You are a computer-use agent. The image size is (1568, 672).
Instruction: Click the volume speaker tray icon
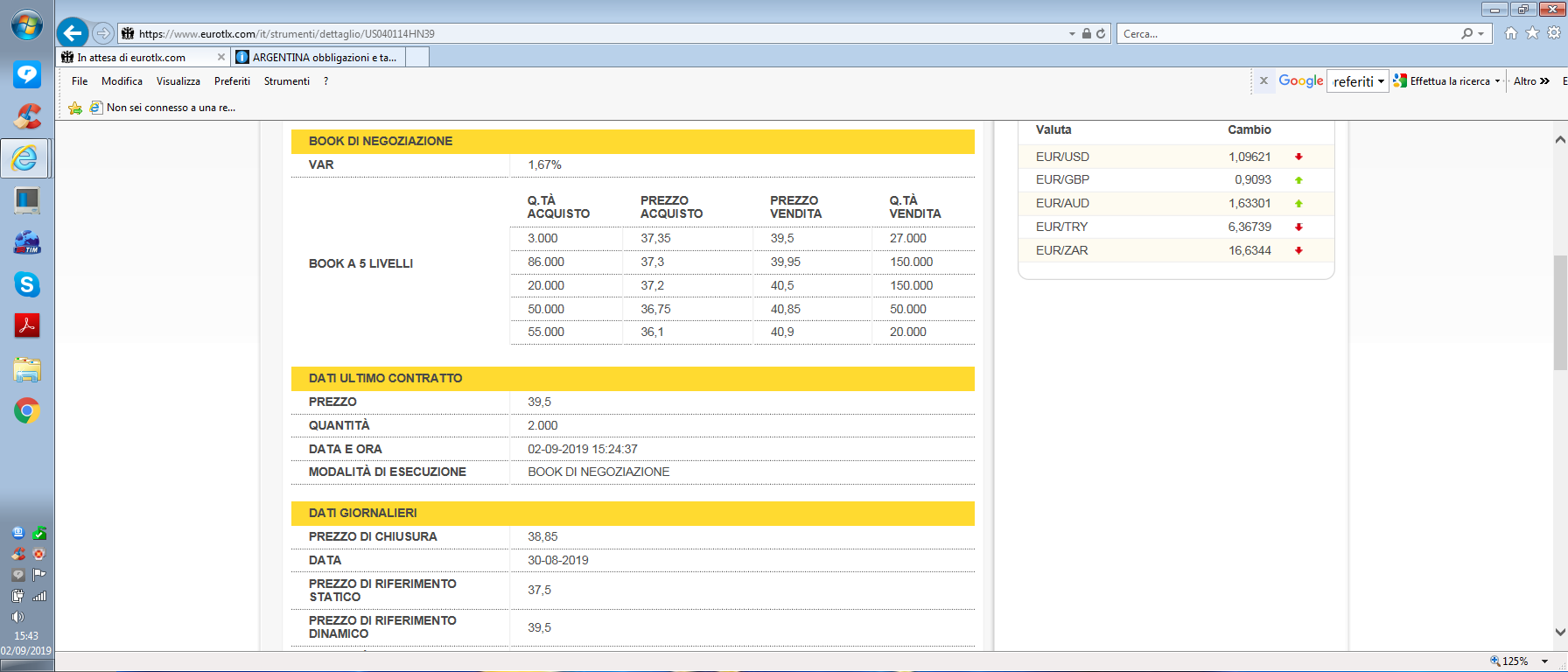point(17,617)
